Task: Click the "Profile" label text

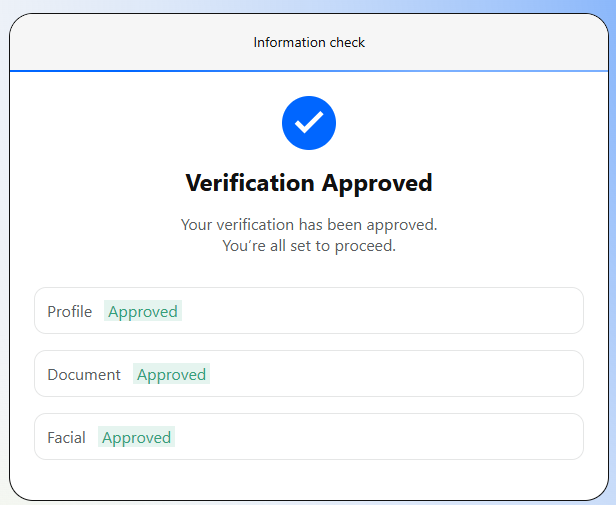Action: point(69,312)
